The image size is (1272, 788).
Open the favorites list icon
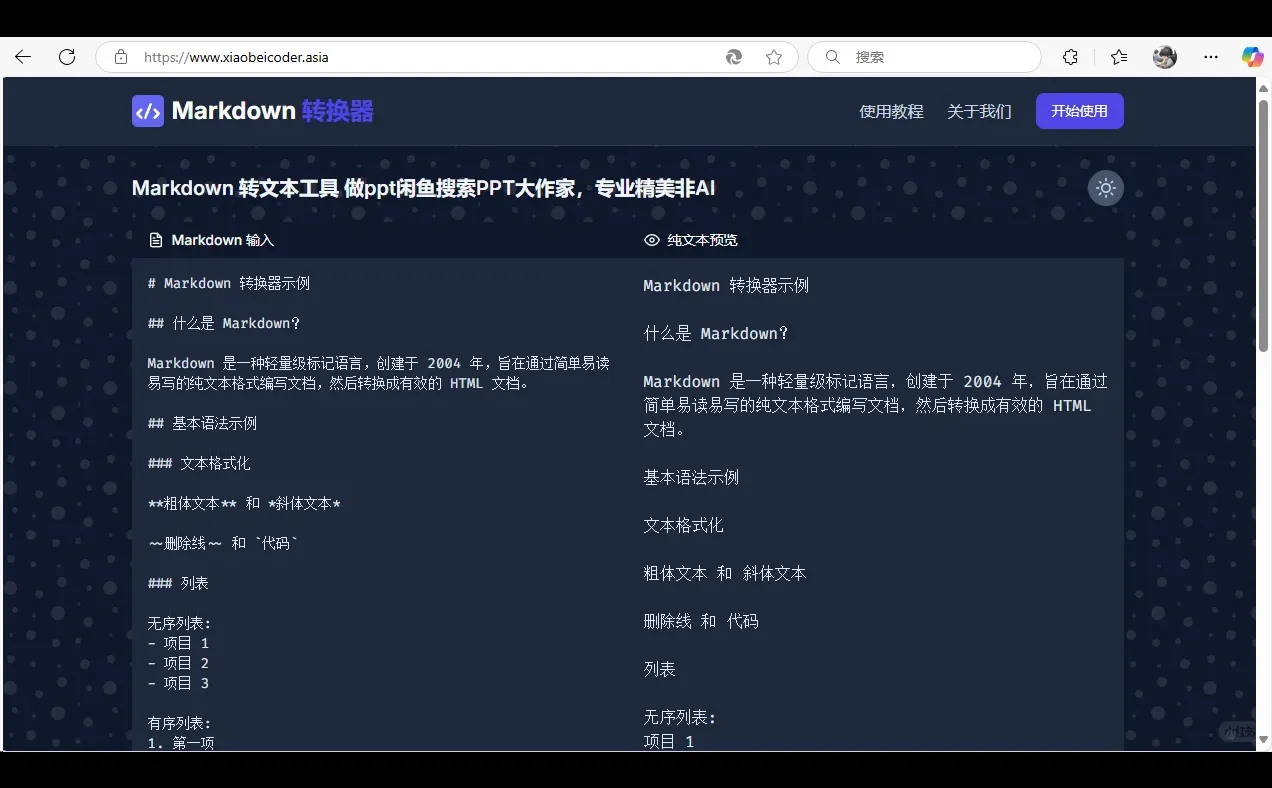pyautogui.click(x=1118, y=57)
